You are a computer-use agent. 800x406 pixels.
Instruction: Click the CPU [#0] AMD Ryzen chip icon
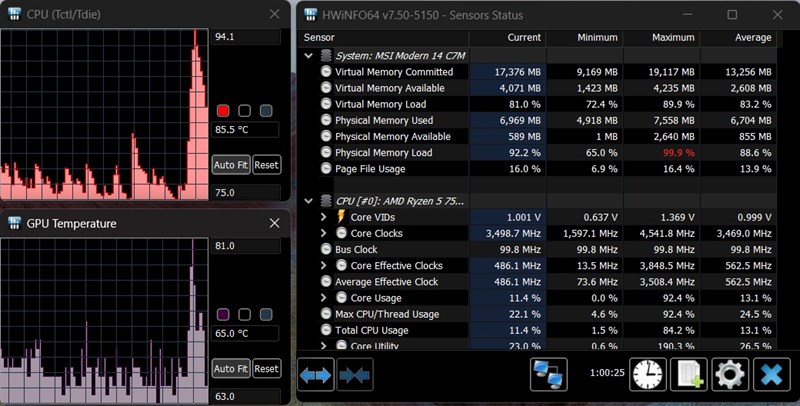tap(326, 201)
